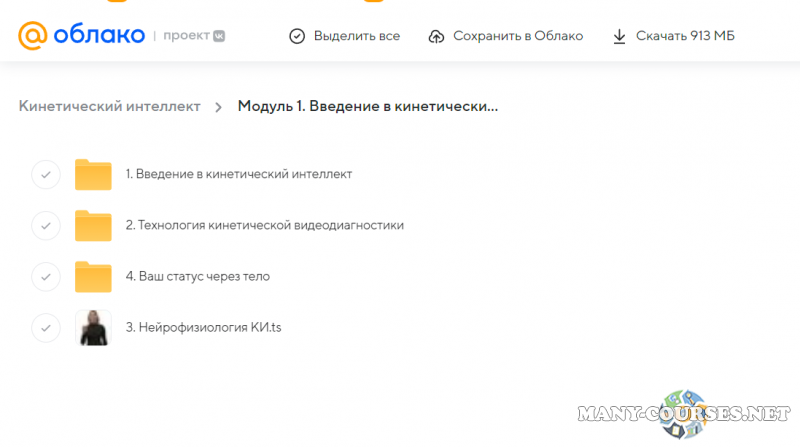Click the cloud upload icon
Viewport: 800px width, 447px height.
click(x=436, y=36)
